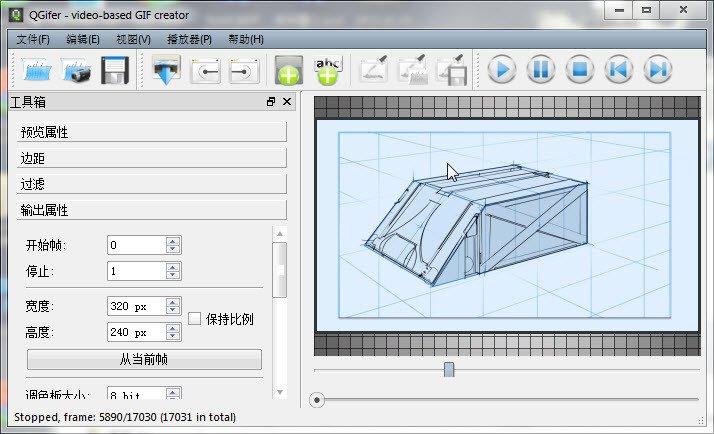Click the save floppy disk icon
The width and height of the screenshot is (714, 434).
(114, 70)
